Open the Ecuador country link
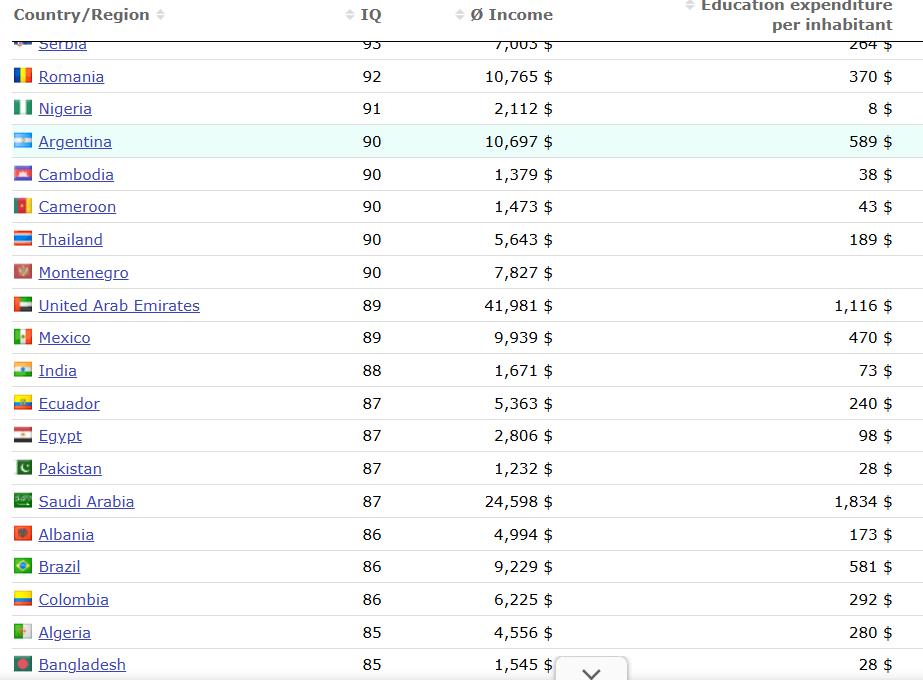 69,404
